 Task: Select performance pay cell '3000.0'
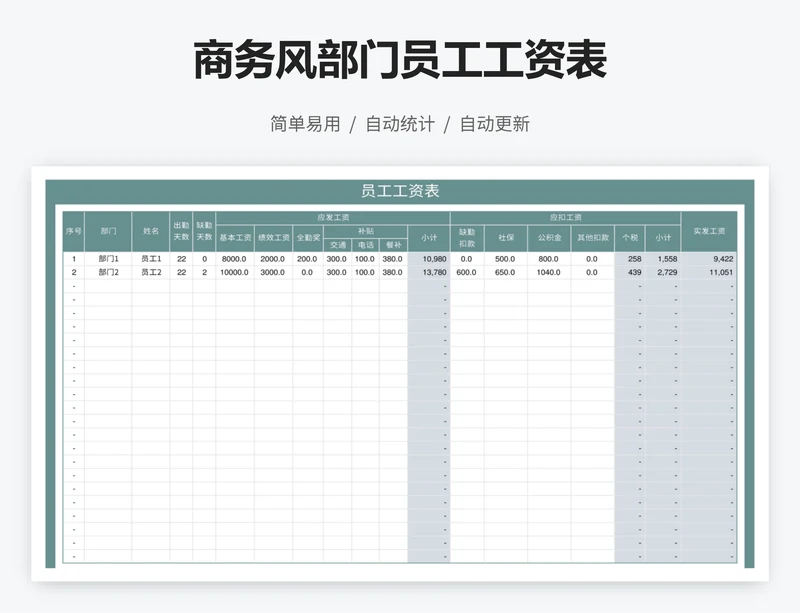pyautogui.click(x=273, y=273)
